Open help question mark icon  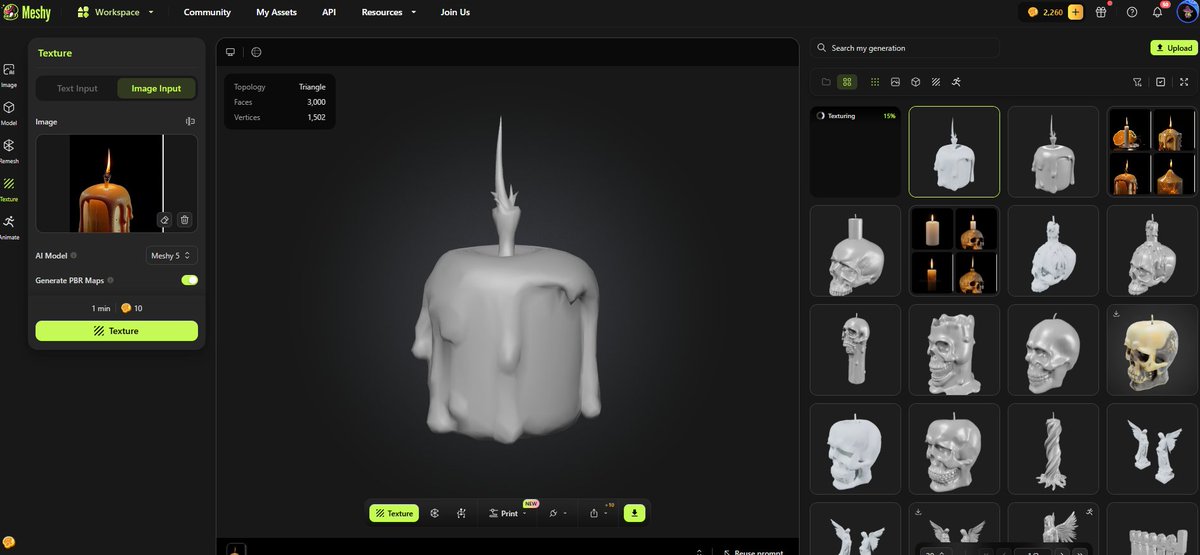click(1131, 12)
